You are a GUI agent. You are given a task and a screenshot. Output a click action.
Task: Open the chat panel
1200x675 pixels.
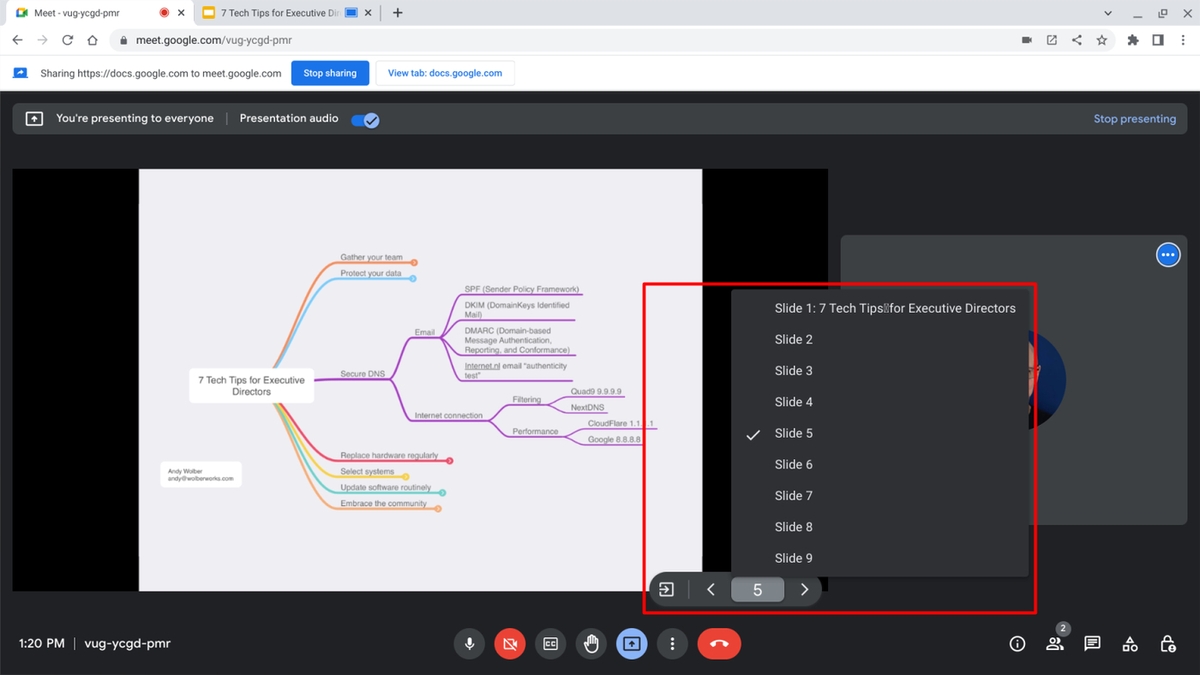tap(1092, 643)
